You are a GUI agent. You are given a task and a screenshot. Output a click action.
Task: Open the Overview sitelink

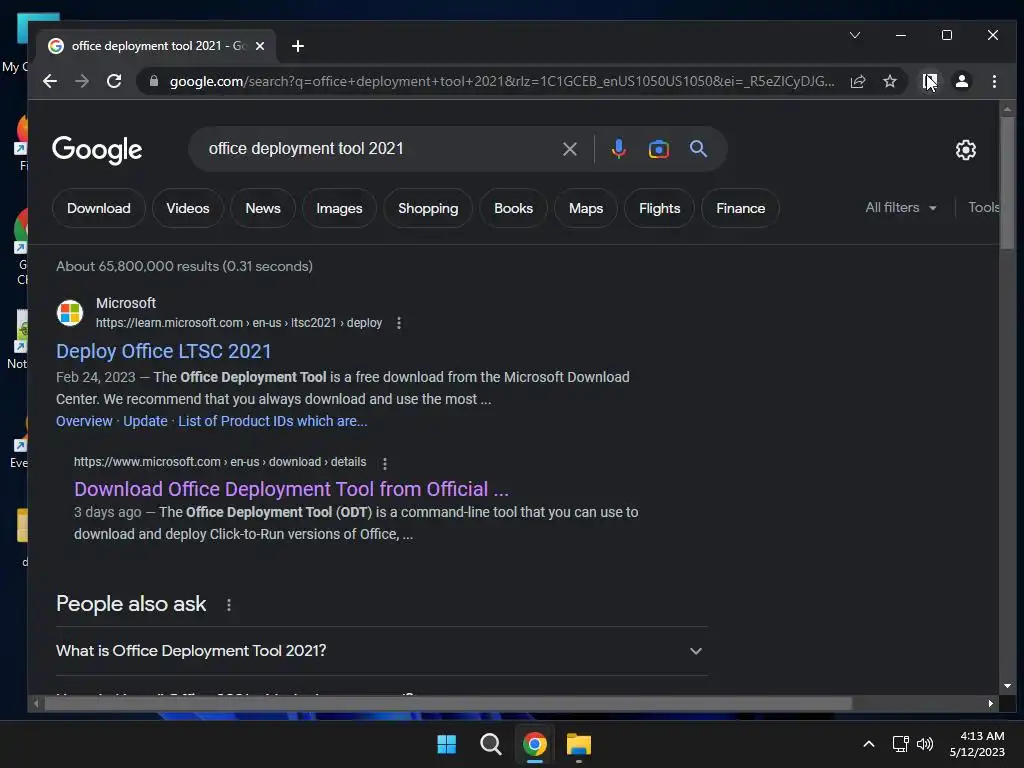click(x=84, y=421)
